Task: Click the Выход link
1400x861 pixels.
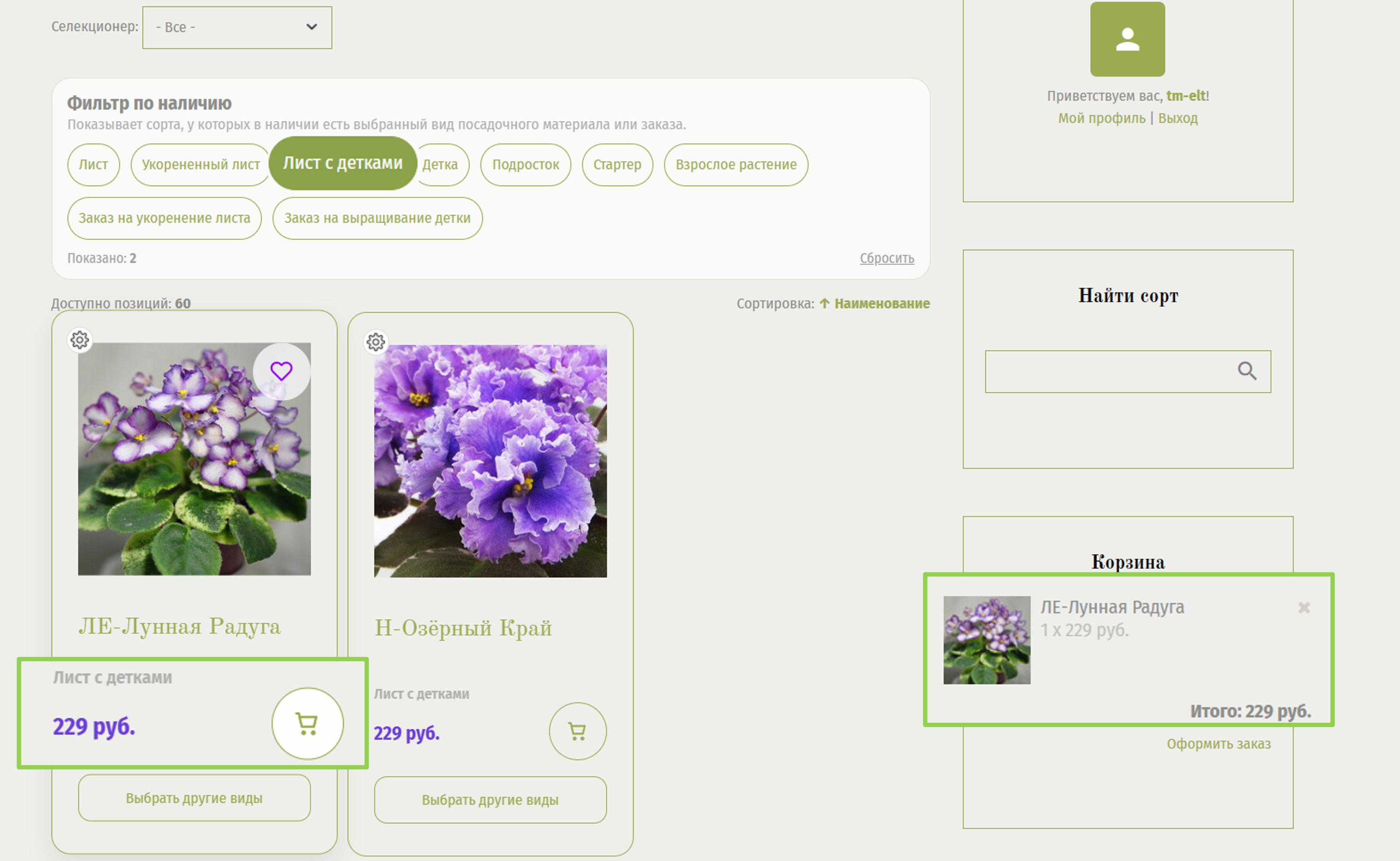Action: pos(1177,118)
